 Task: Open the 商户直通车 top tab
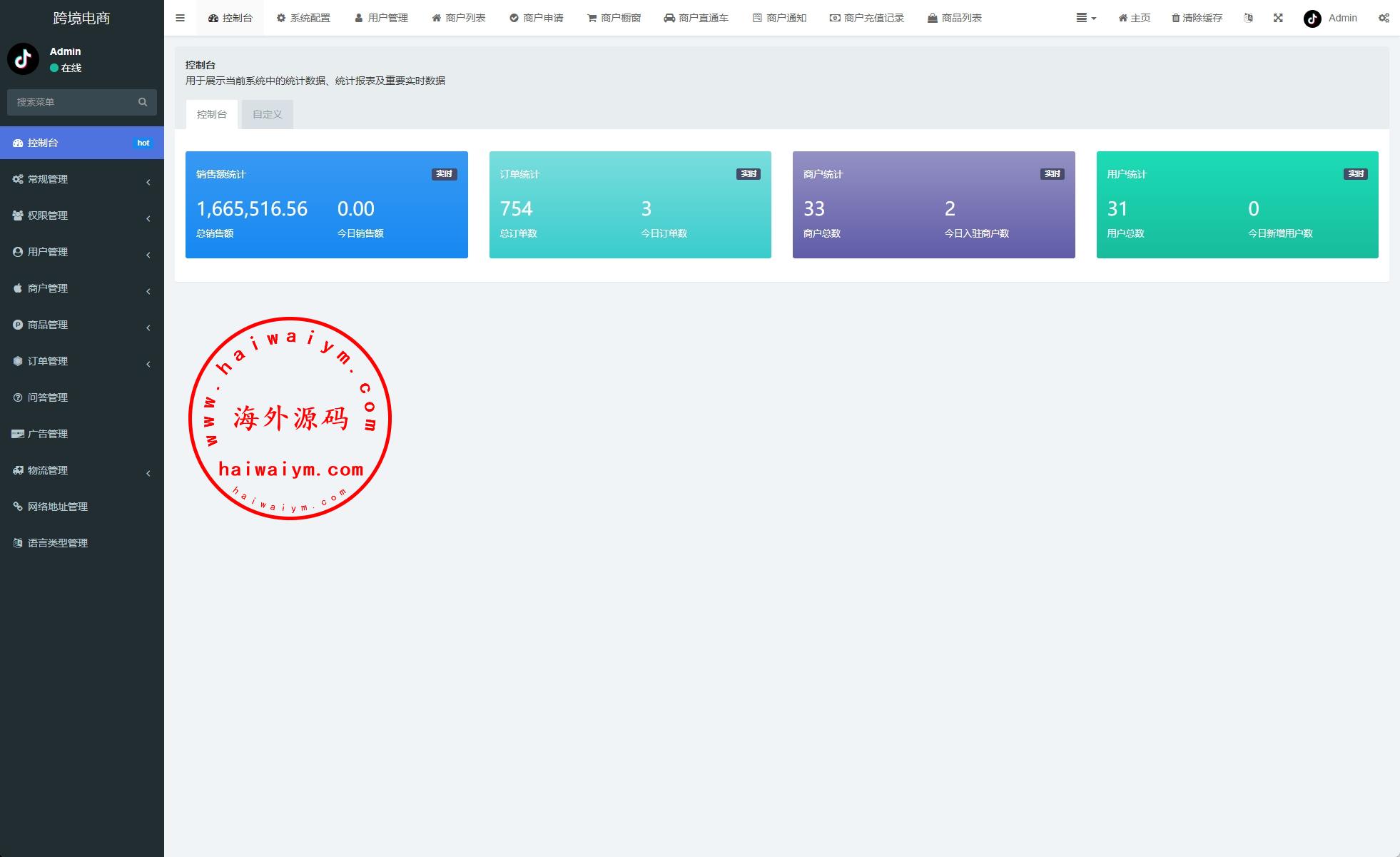point(696,18)
